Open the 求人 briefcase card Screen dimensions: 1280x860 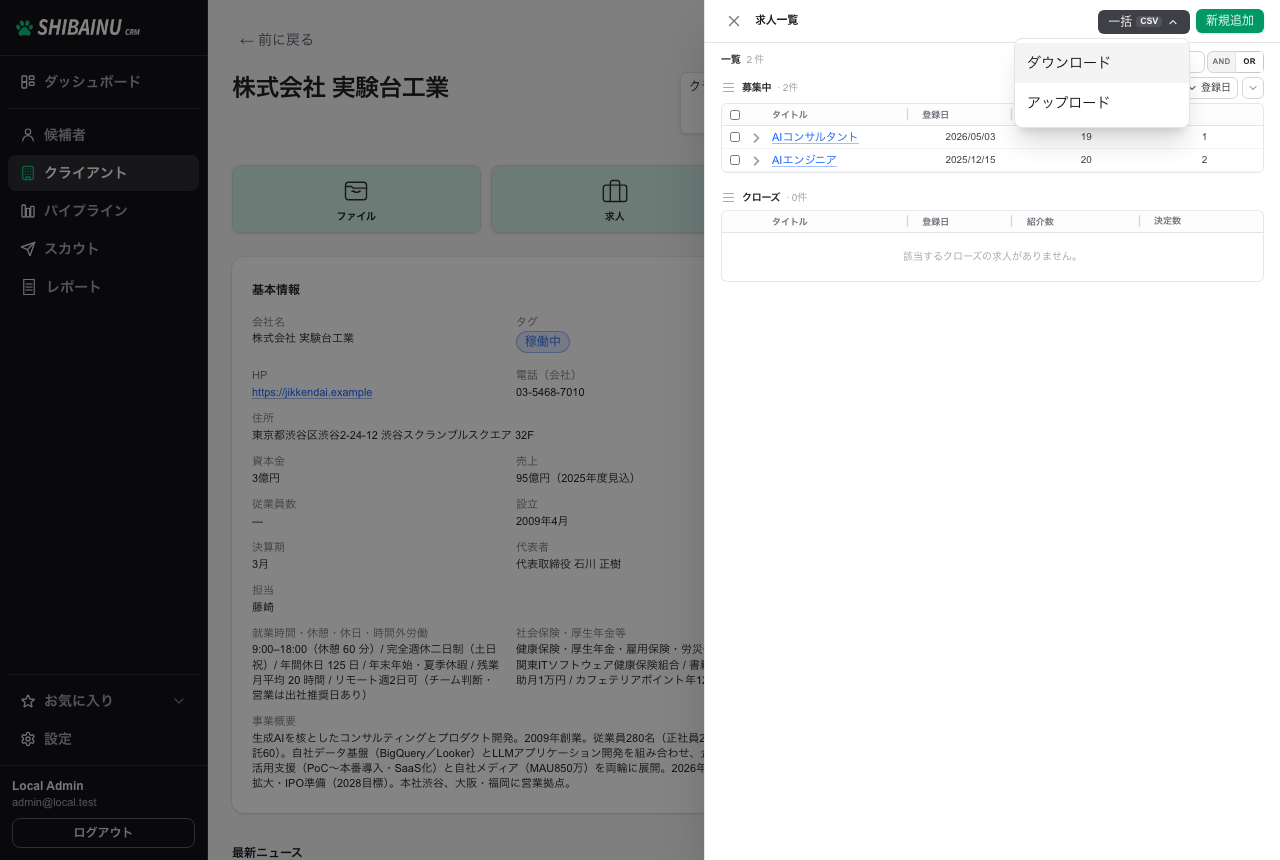[615, 199]
